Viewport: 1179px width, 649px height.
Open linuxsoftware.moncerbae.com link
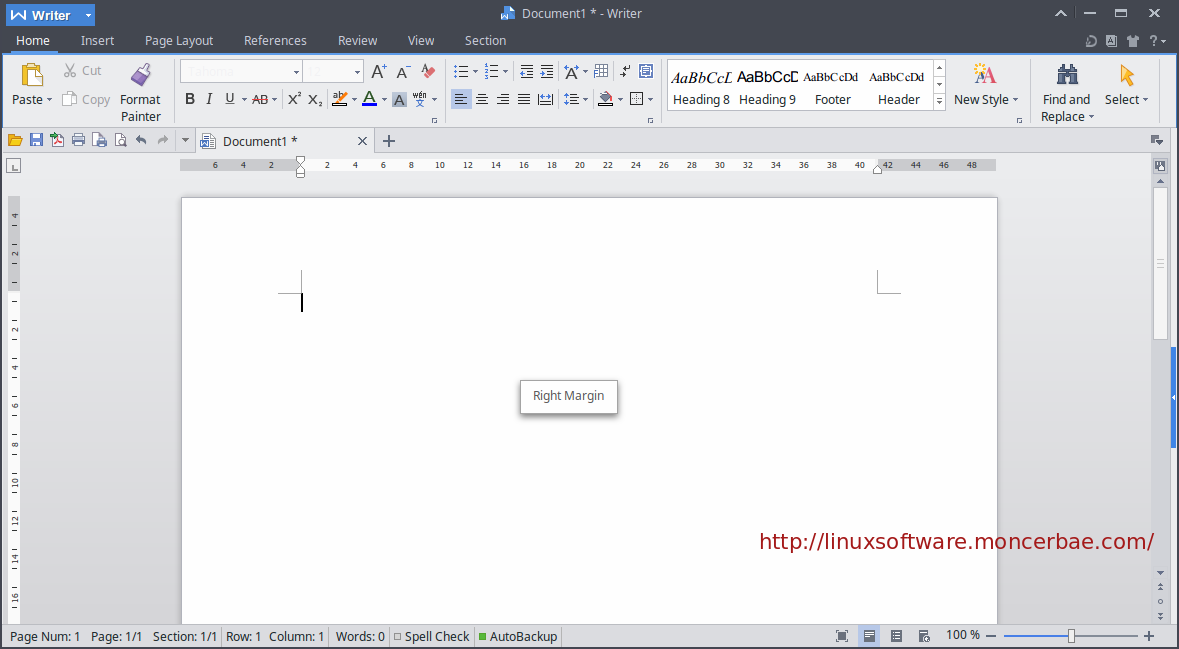pyautogui.click(x=955, y=541)
